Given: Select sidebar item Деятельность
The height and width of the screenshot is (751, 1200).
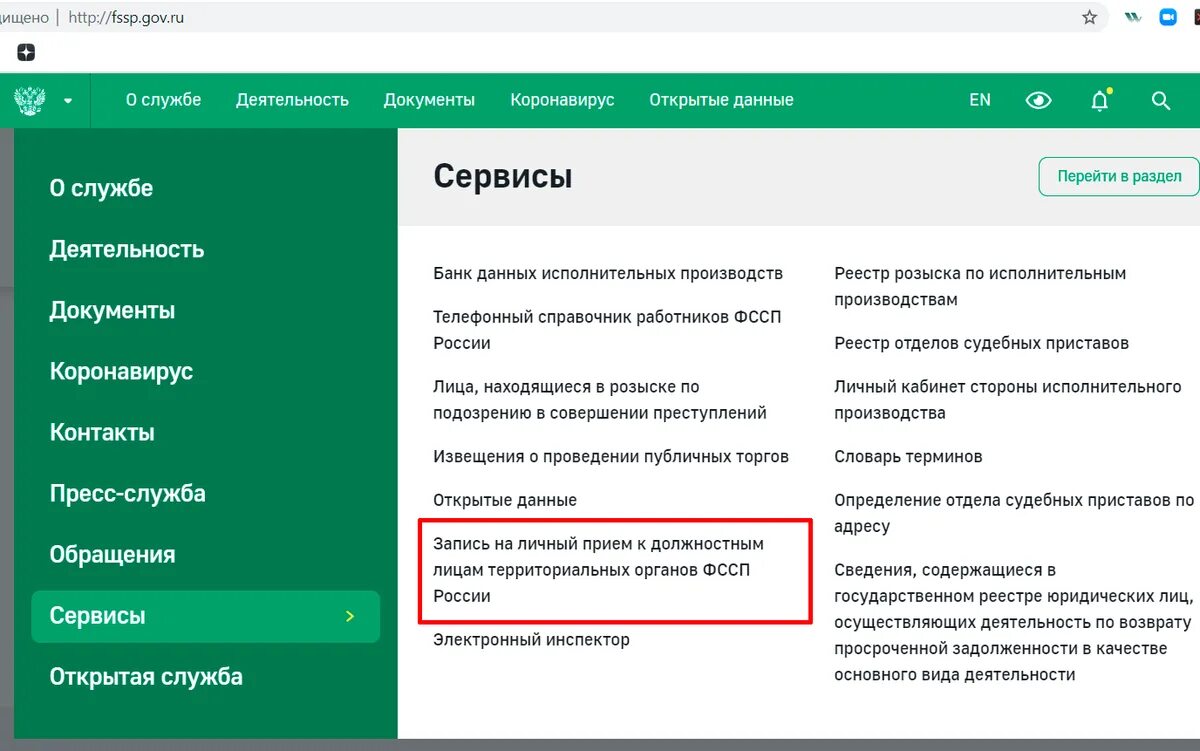Looking at the screenshot, I should click(x=127, y=249).
